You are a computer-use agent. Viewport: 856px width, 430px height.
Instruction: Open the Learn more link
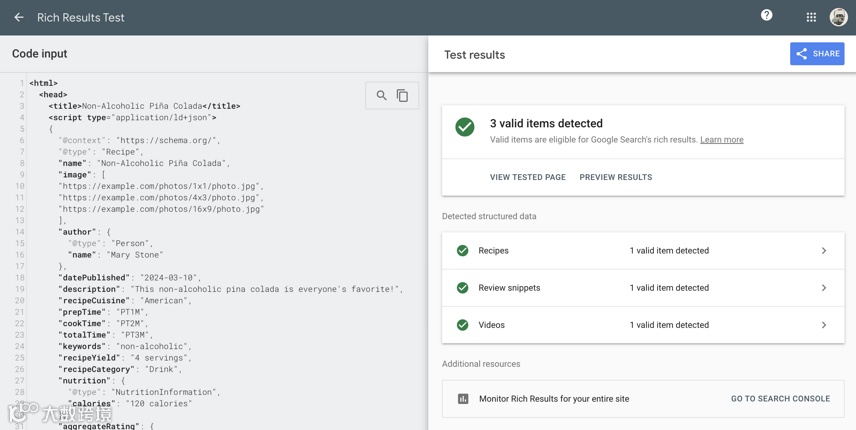point(721,140)
